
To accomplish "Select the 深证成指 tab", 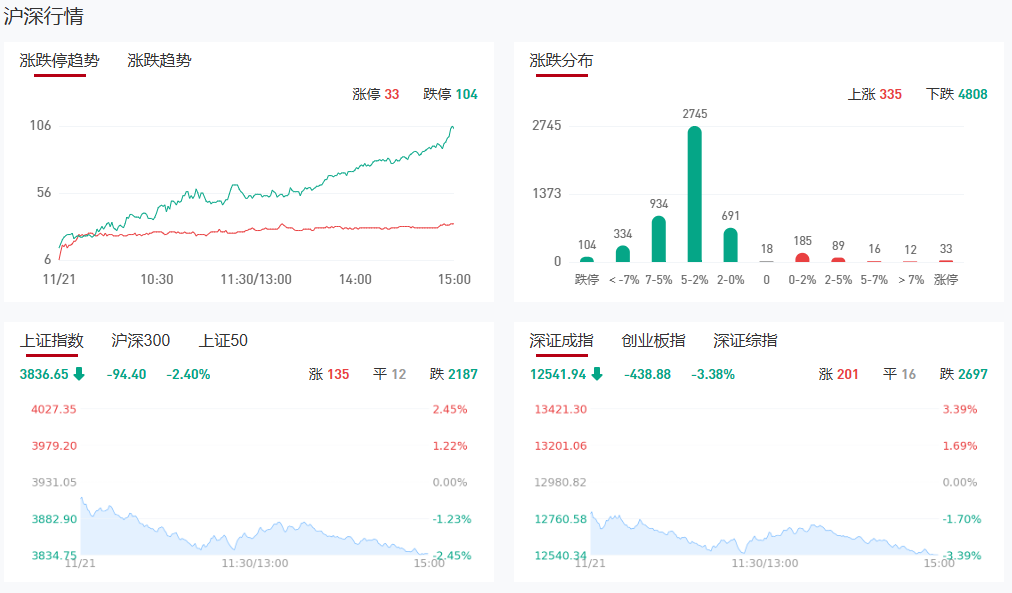I will click(561, 341).
